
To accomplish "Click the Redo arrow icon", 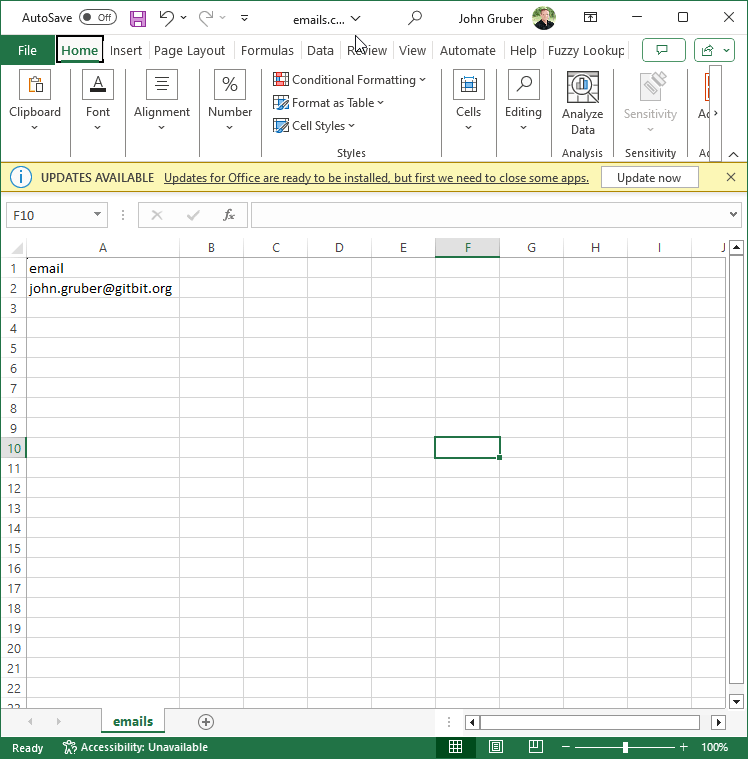I will (206, 18).
